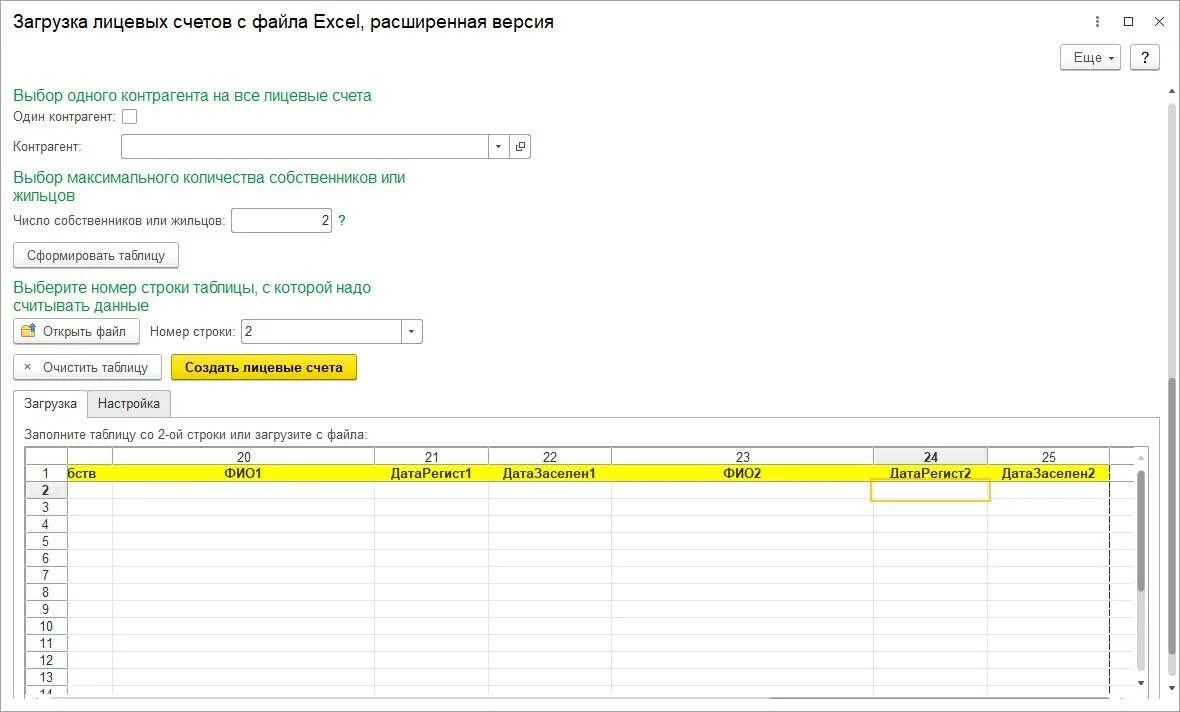
Task: Select row header 10
Action: pyautogui.click(x=46, y=626)
